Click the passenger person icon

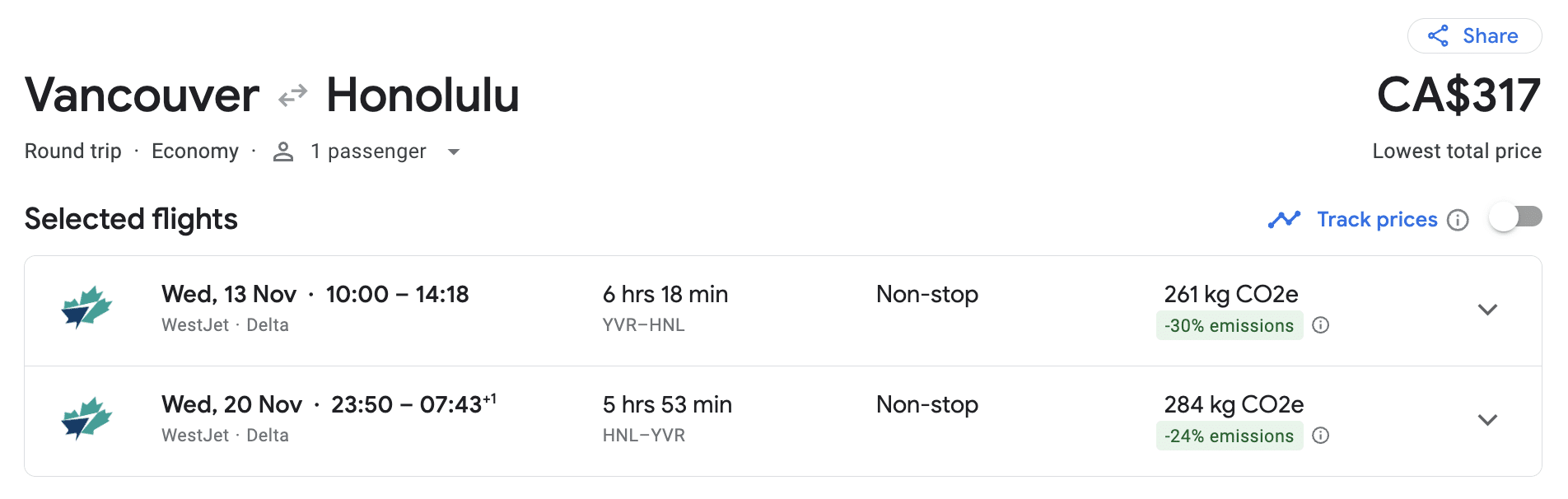pyautogui.click(x=283, y=152)
